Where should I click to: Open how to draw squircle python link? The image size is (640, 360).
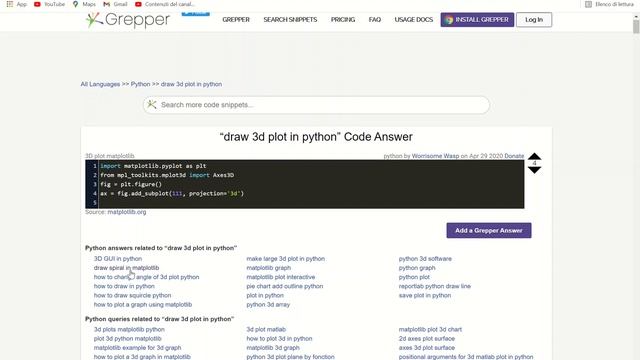(x=132, y=295)
